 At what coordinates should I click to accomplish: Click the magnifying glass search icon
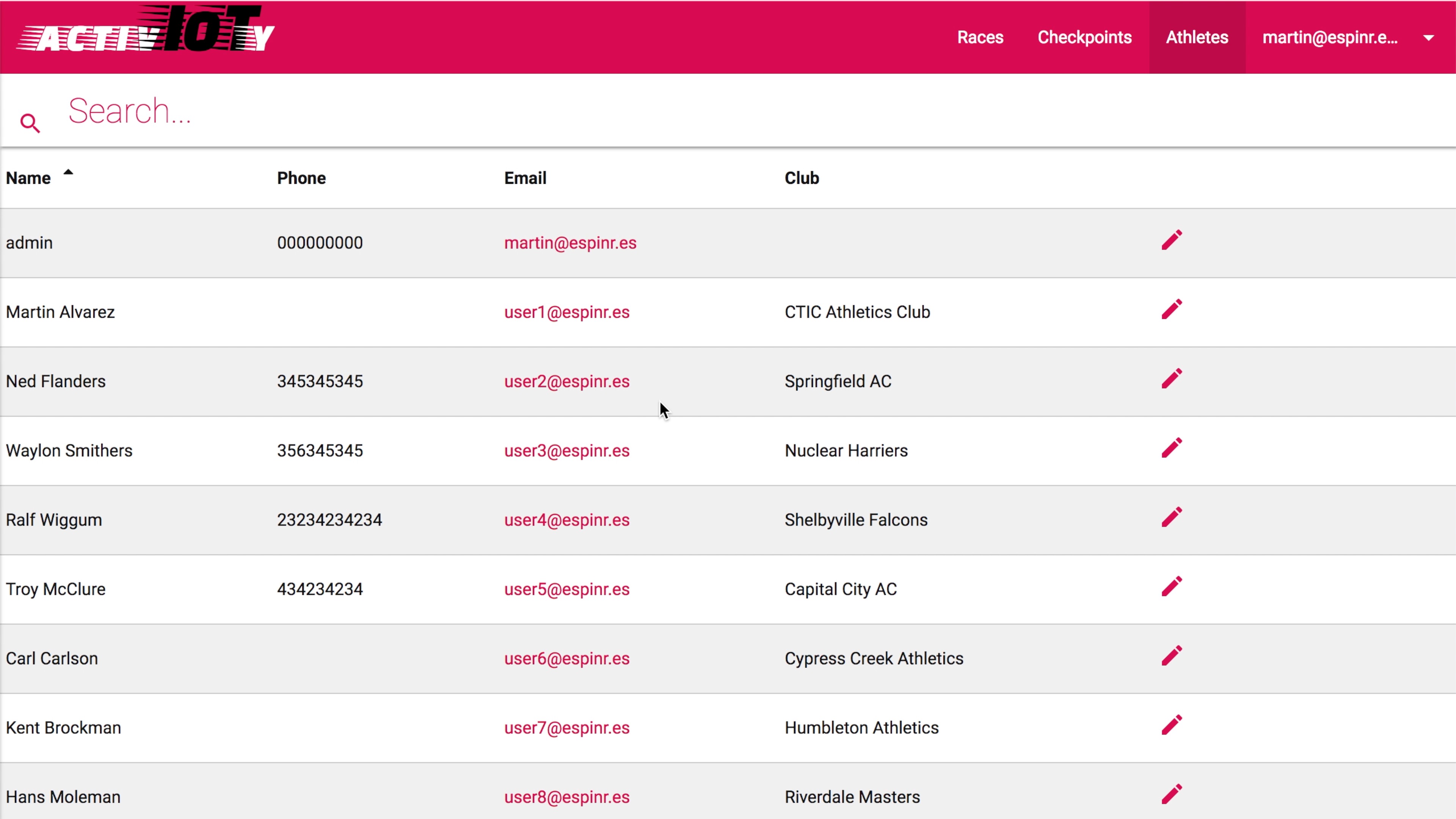coord(30,122)
